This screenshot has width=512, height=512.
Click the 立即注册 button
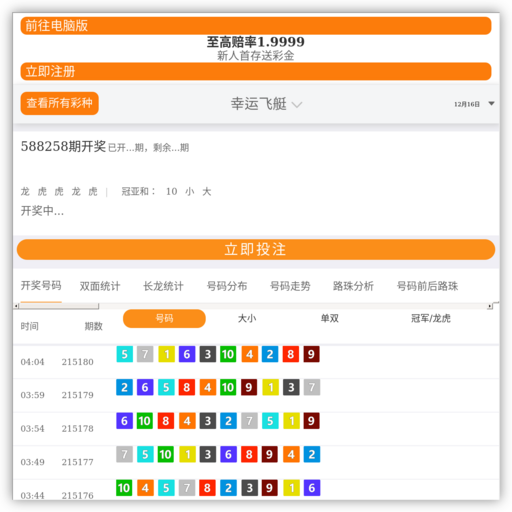tap(256, 71)
